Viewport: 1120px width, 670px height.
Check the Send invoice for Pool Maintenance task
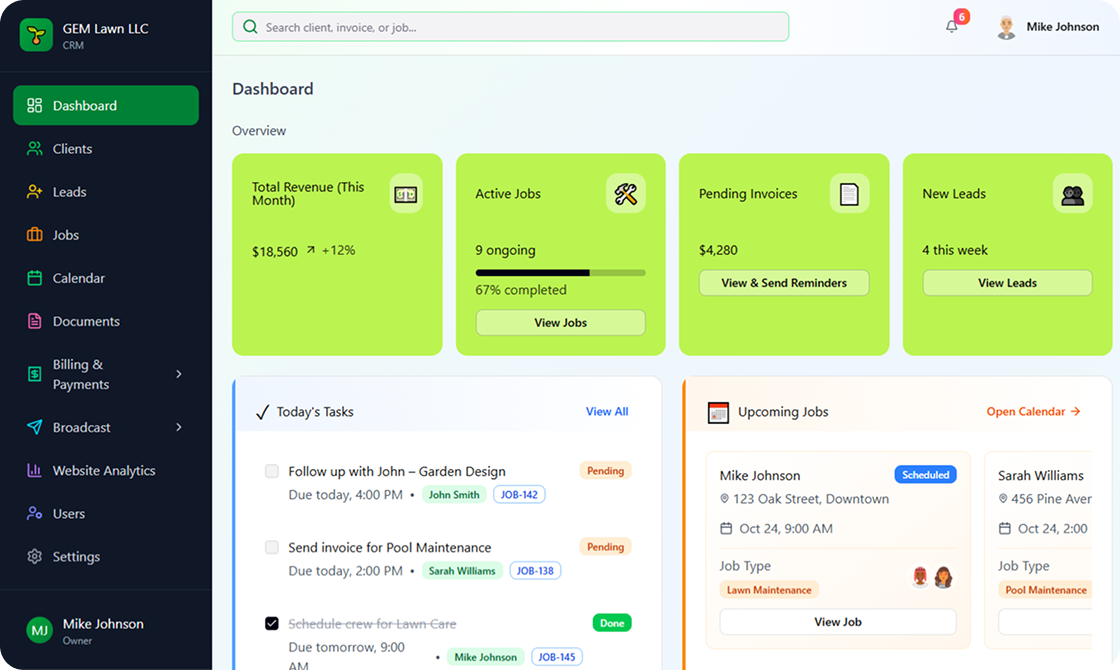pos(272,547)
